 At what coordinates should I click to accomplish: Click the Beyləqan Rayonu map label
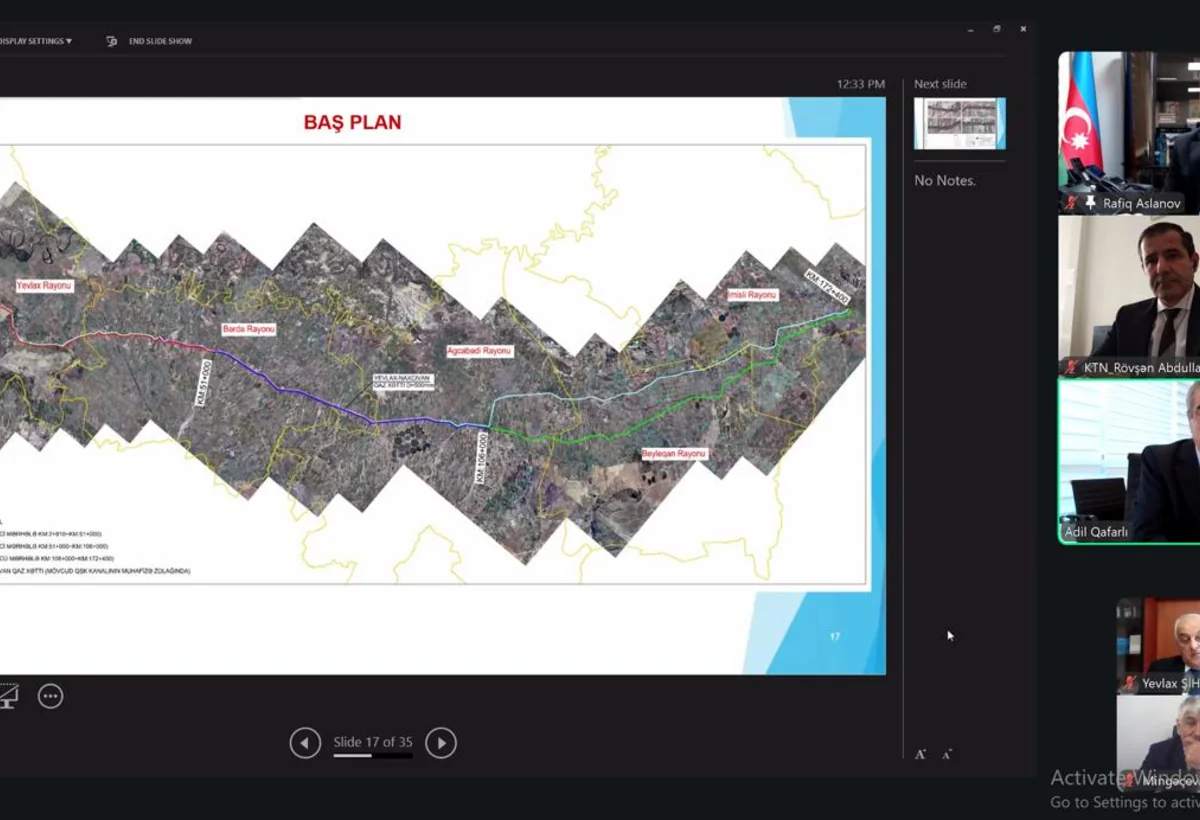pos(674,454)
